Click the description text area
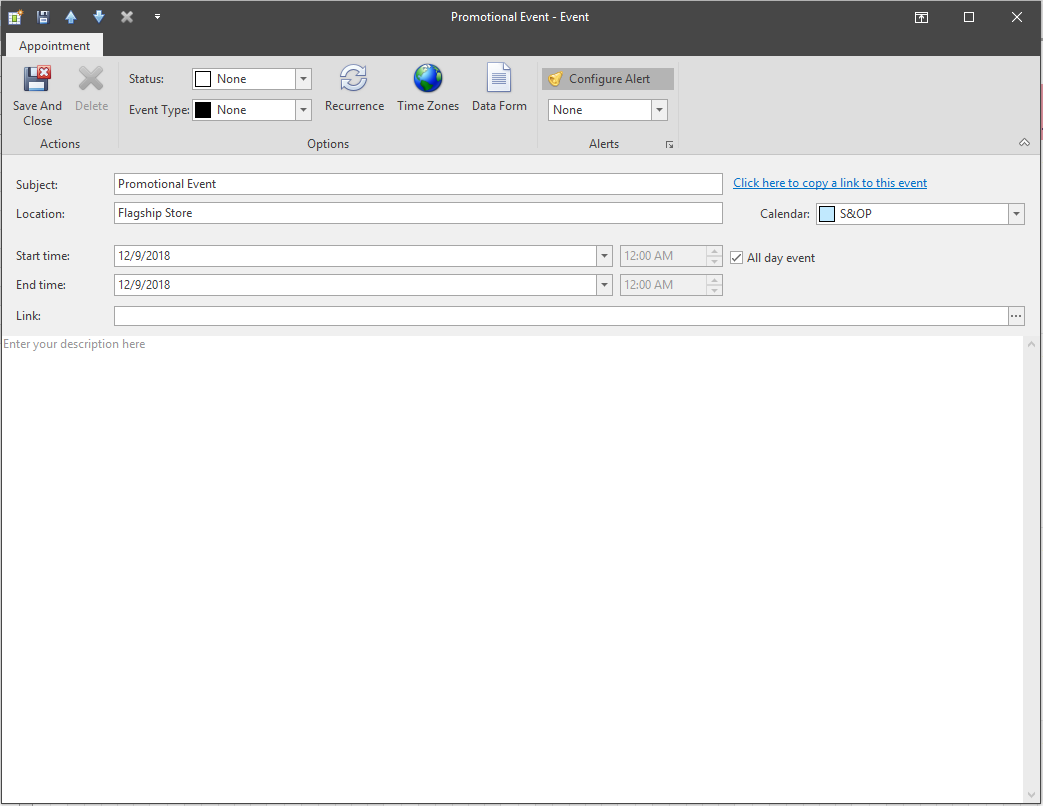 (512, 569)
